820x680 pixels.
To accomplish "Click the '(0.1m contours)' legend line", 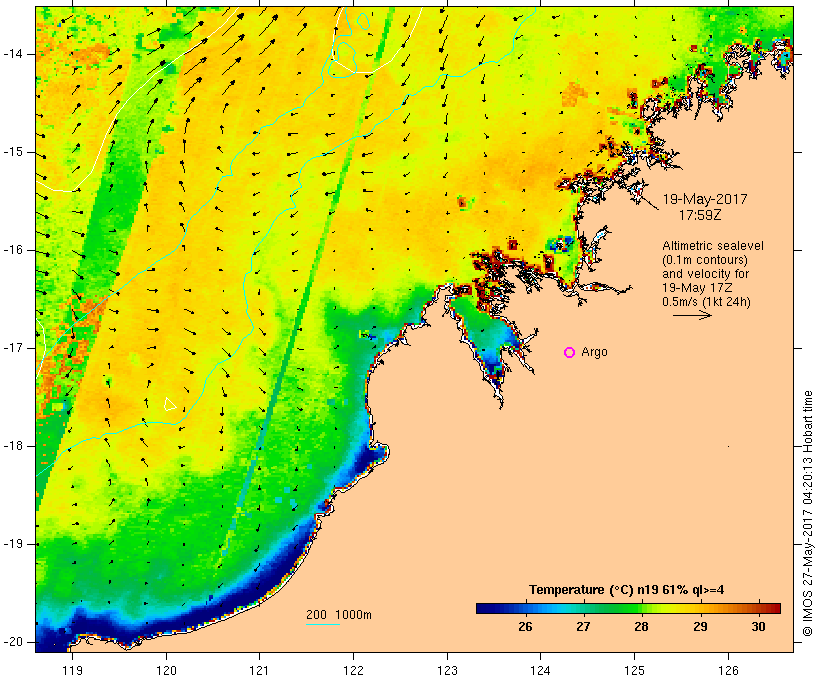I will pyautogui.click(x=705, y=260).
